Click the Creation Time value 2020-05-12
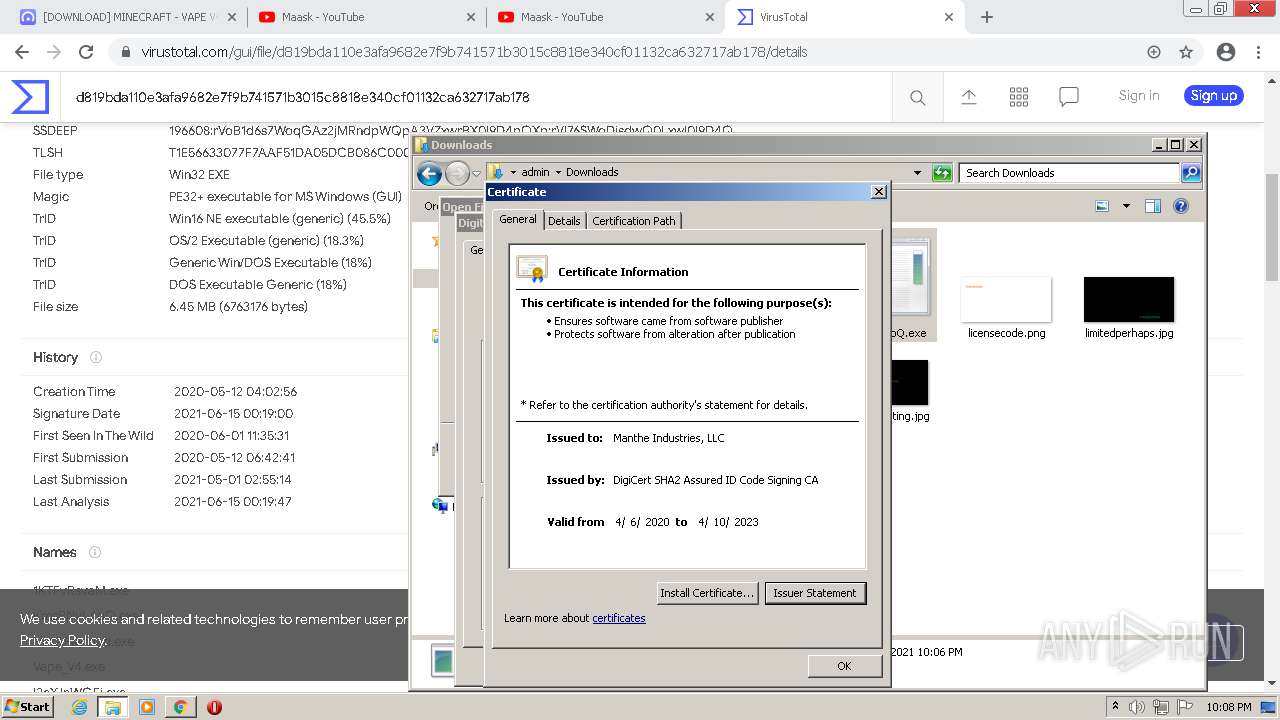The image size is (1280, 720). coord(235,392)
